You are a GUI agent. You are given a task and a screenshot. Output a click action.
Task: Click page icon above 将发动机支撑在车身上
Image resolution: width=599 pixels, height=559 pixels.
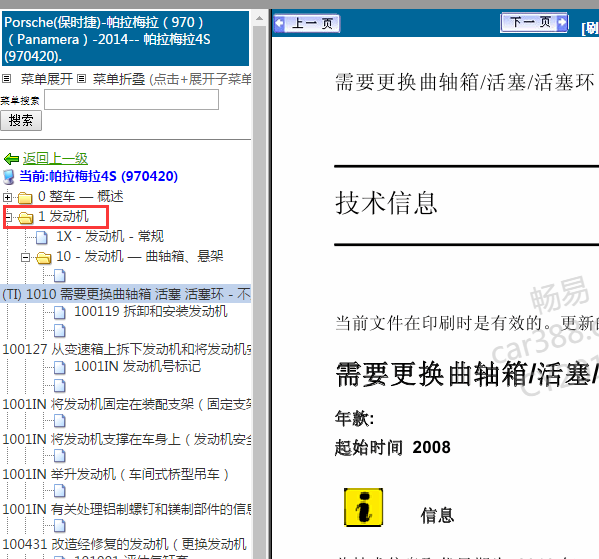(x=60, y=421)
